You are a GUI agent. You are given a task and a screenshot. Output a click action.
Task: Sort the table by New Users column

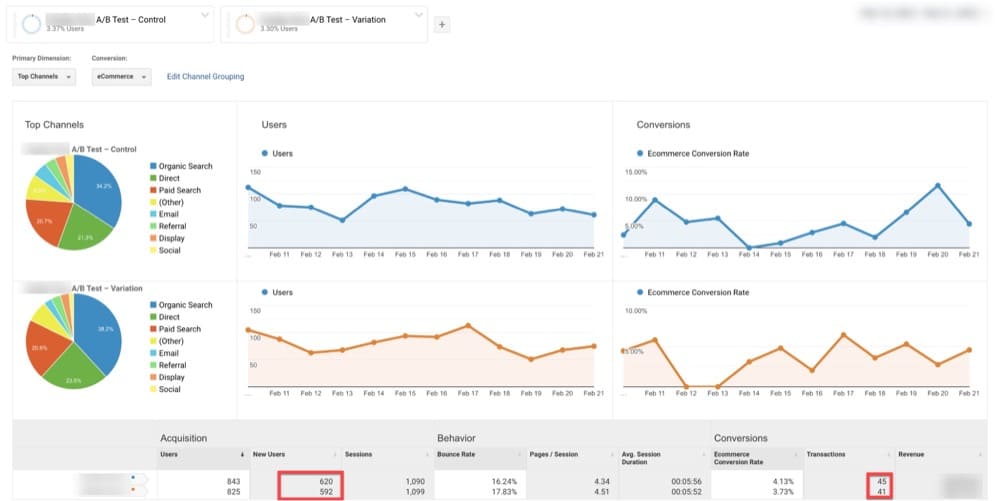pos(270,454)
